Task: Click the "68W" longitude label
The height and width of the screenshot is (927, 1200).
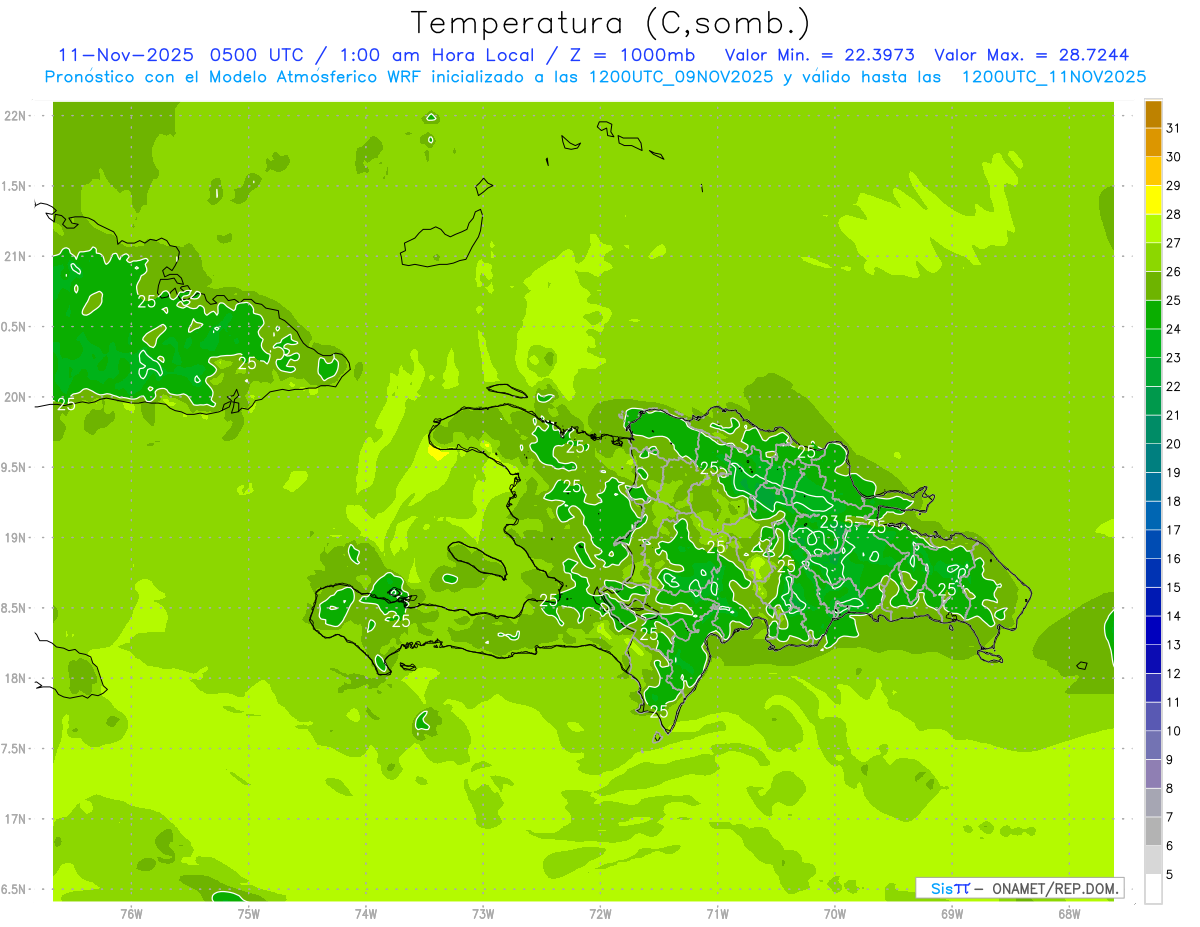Action: point(1069,913)
